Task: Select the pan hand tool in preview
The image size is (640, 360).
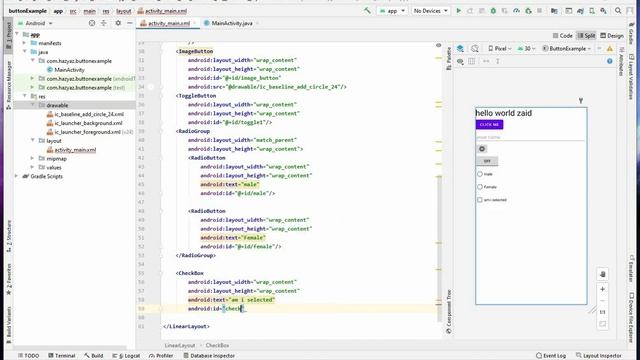Action: tap(602, 274)
